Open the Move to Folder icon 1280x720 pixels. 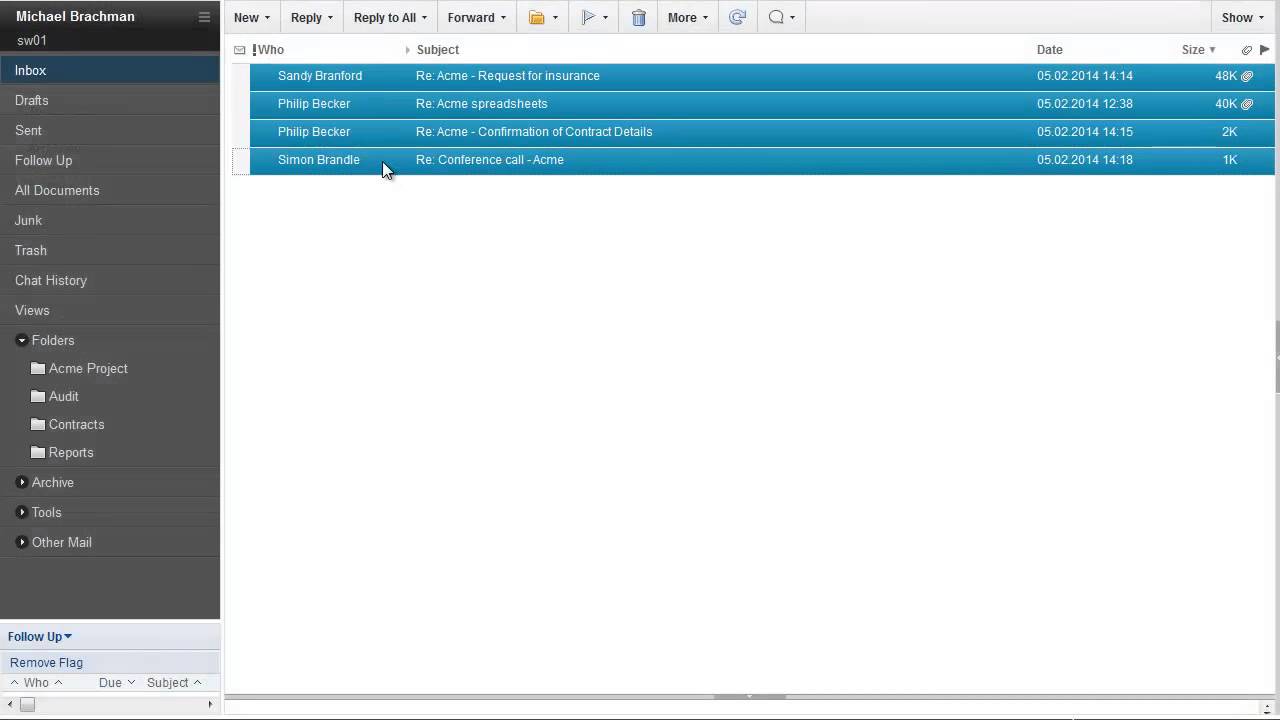pyautogui.click(x=537, y=17)
